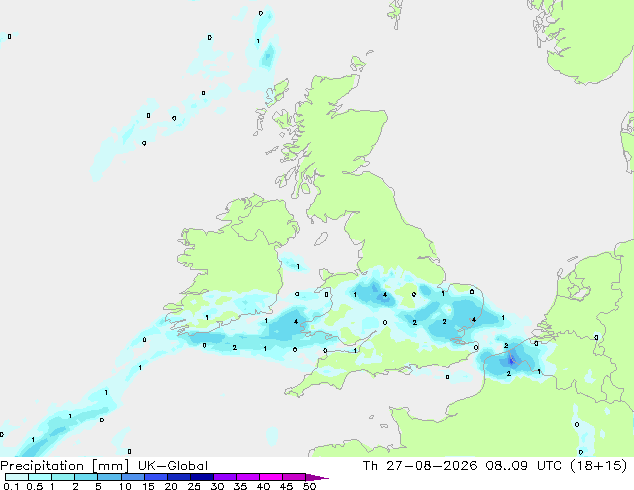The width and height of the screenshot is (634, 490).
Task: Click the 0.1–0.5 mm palest cyan legend swatch
Action: coord(17,477)
